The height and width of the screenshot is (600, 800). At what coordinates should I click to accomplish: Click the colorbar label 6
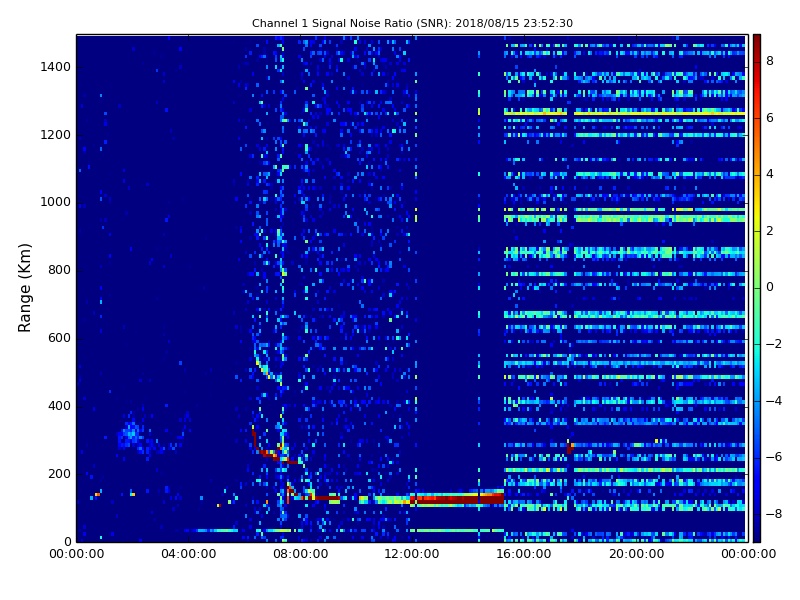tap(770, 118)
